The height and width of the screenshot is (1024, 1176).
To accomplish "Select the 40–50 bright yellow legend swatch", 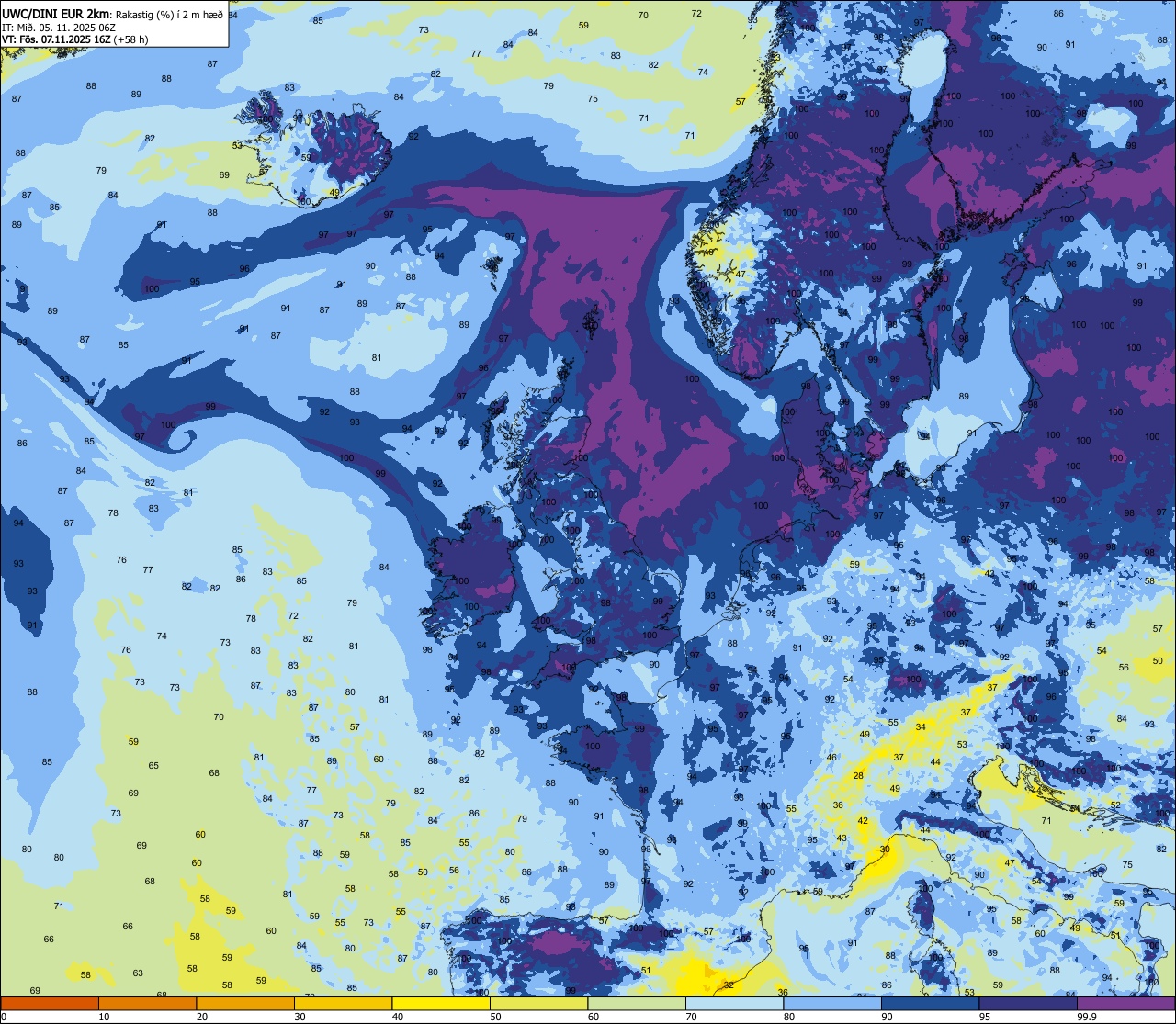I will (441, 1003).
